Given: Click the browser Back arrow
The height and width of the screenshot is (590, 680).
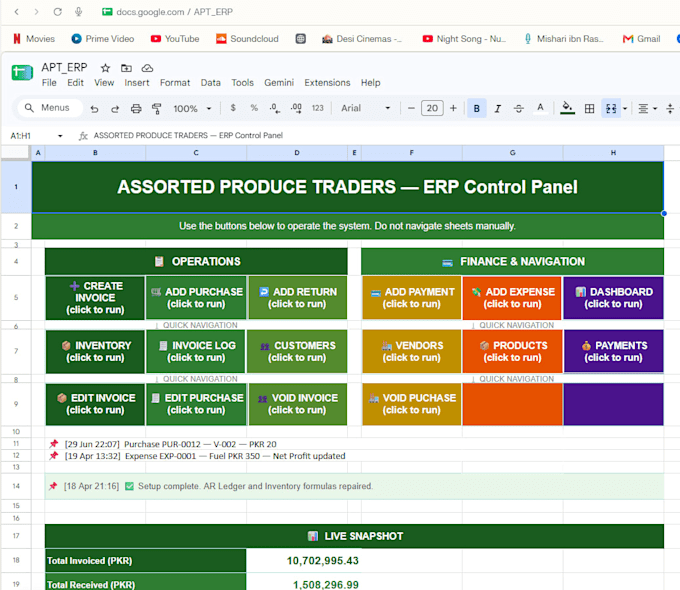Looking at the screenshot, I should 16,12.
